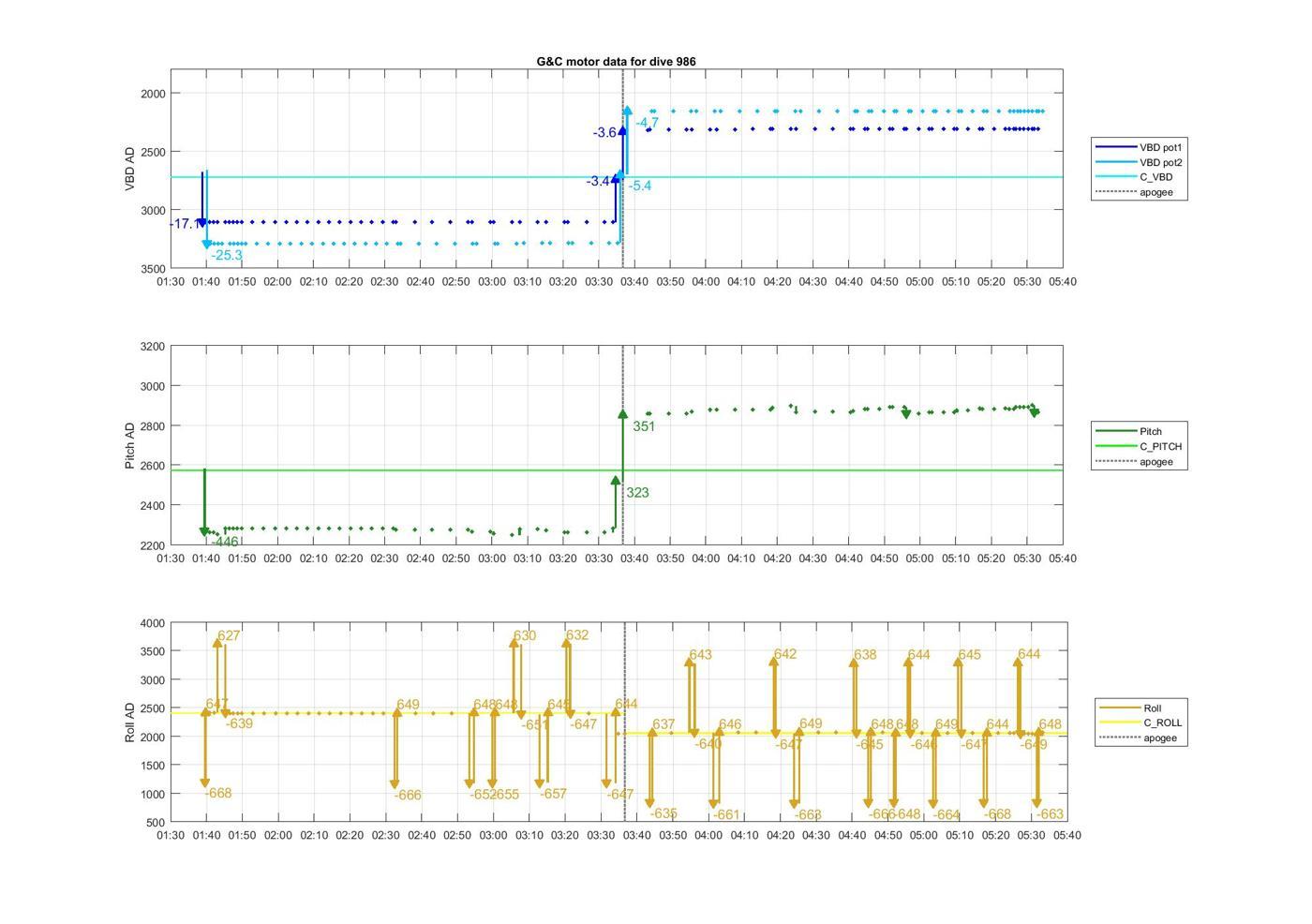Click the '05:40' time tick under Pitch plot
The image size is (1312, 924).
tap(1063, 559)
